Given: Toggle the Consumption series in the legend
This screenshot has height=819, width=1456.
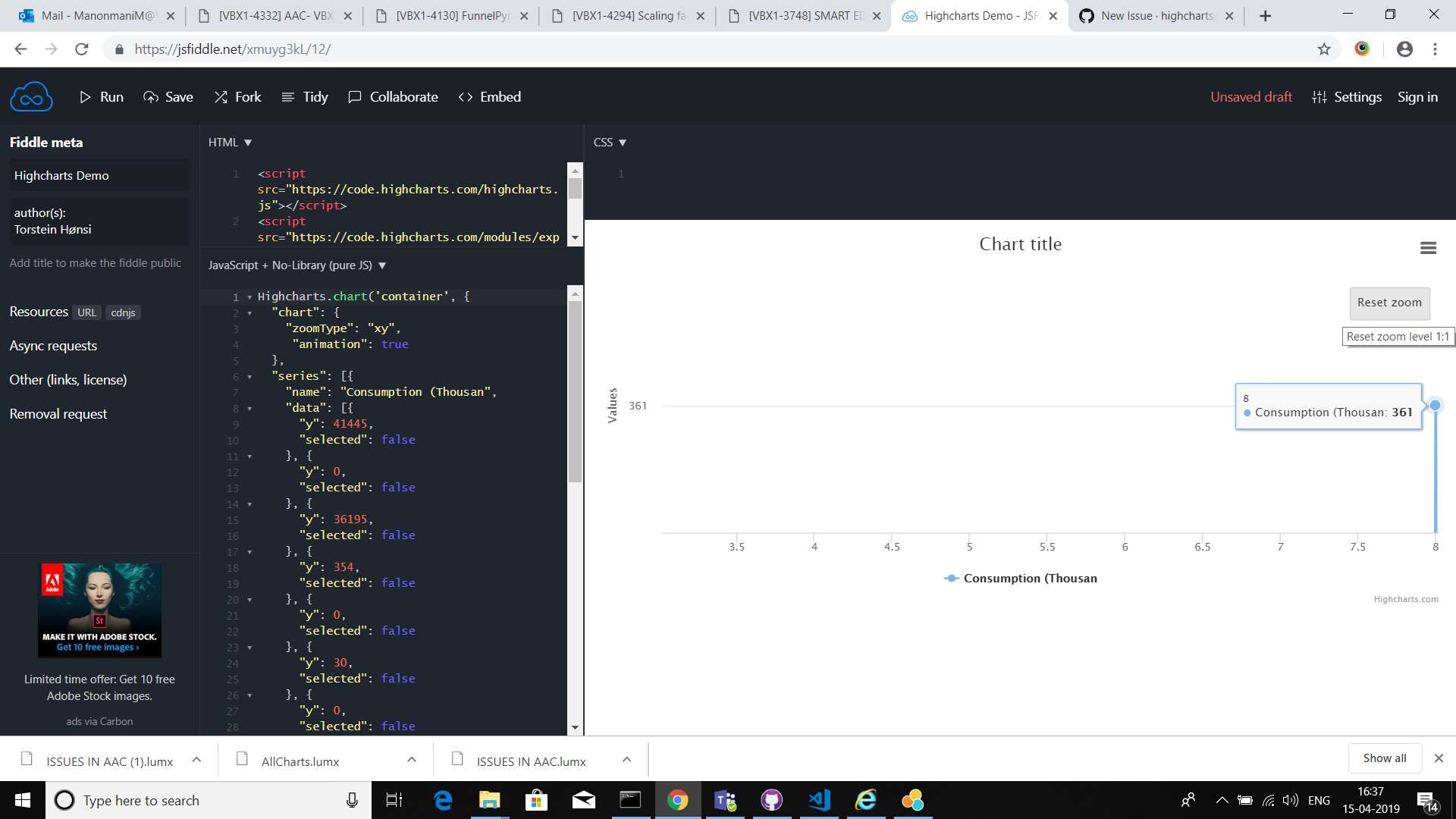Looking at the screenshot, I should pyautogui.click(x=1019, y=578).
